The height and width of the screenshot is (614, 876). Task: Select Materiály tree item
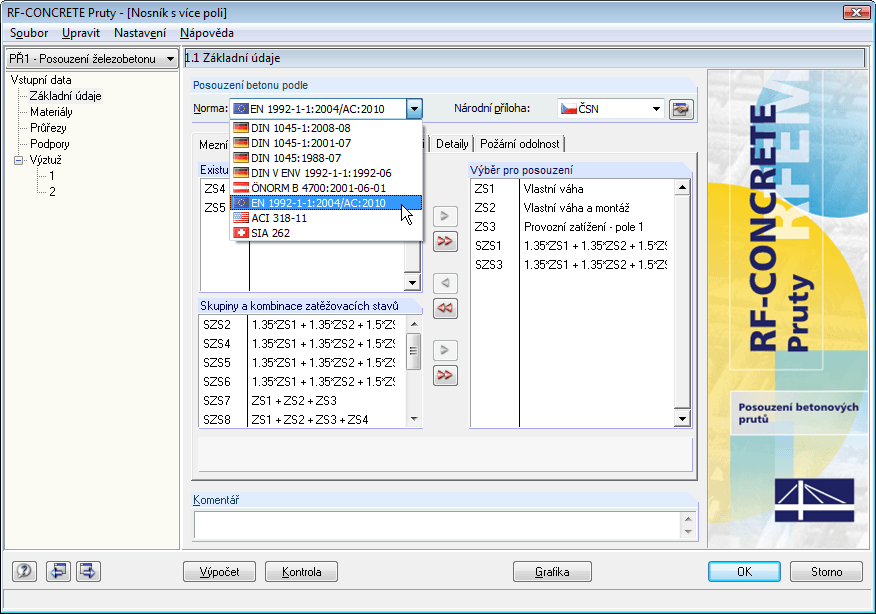click(51, 112)
